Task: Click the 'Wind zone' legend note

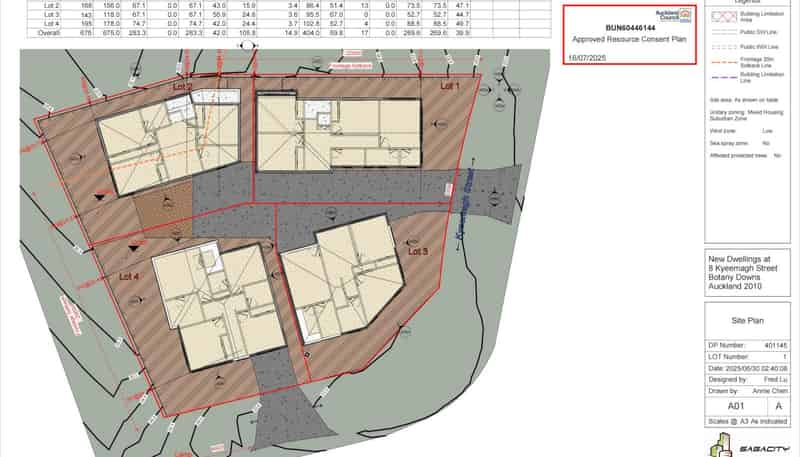Action: pos(741,131)
